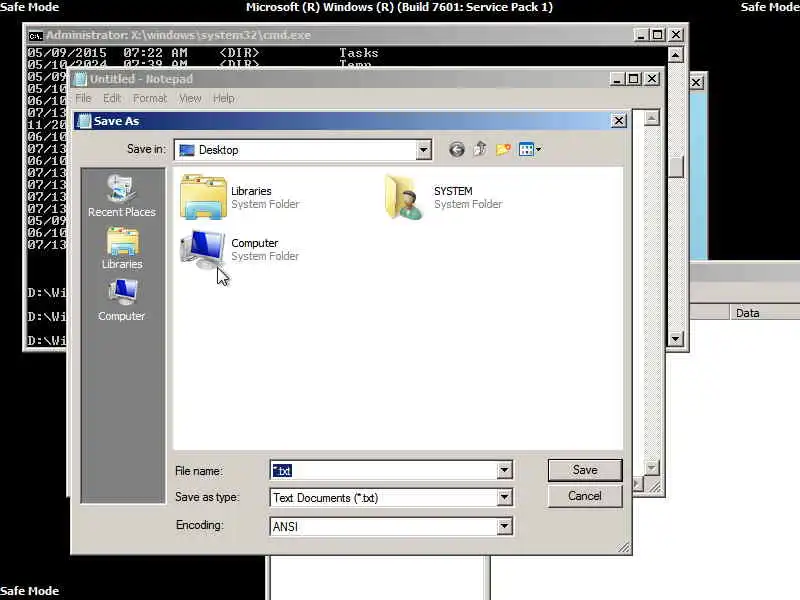Click the Tasks directory entry in cmd
This screenshot has height=600, width=800.
click(x=359, y=53)
